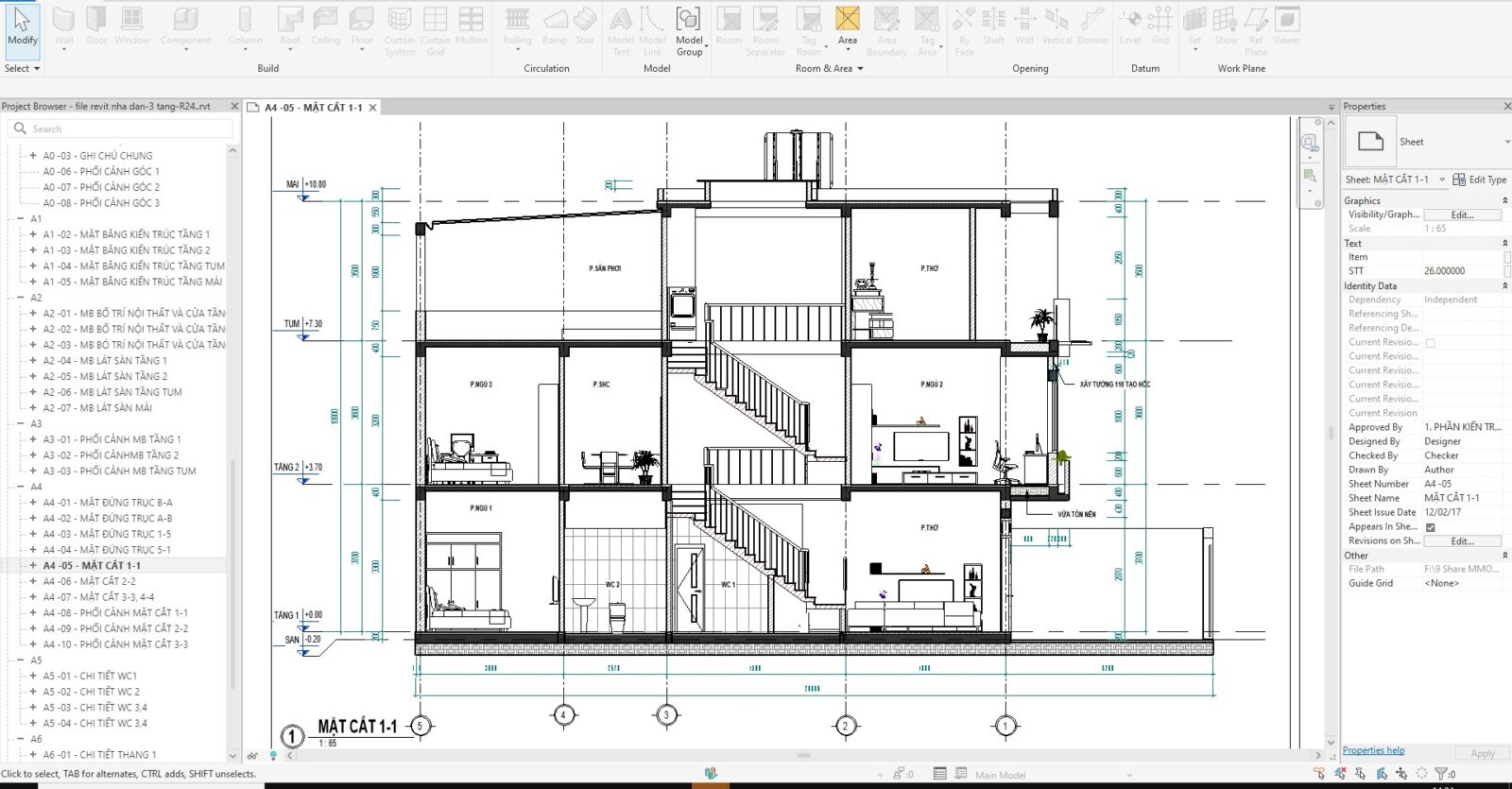This screenshot has width=1512, height=789.
Task: Choose the Ramp tool in Circulation
Action: [x=555, y=26]
